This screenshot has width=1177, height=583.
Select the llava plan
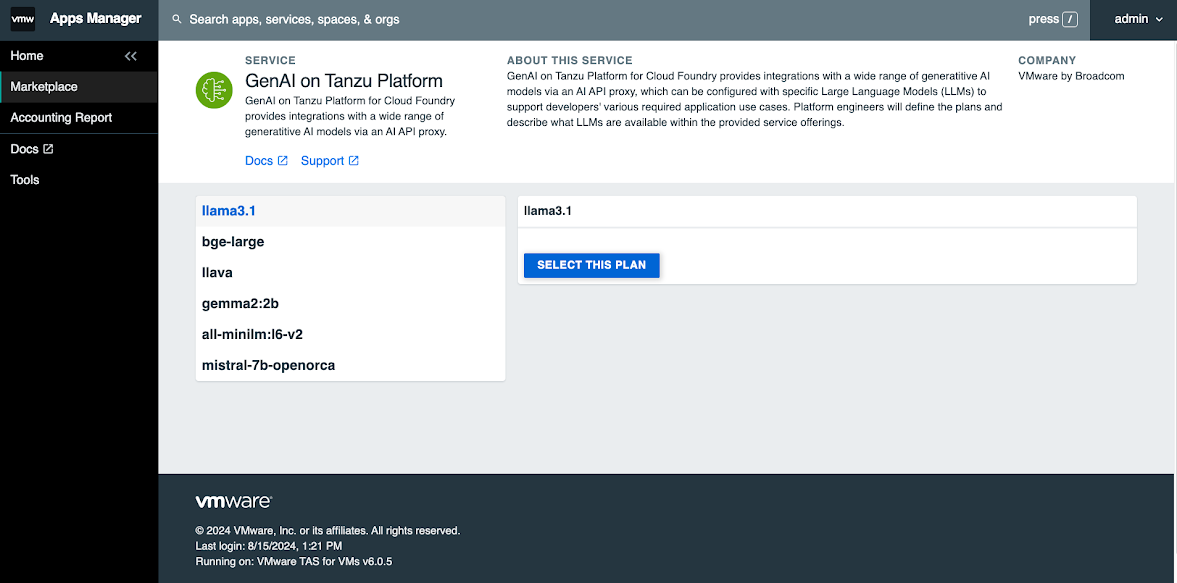coord(350,273)
